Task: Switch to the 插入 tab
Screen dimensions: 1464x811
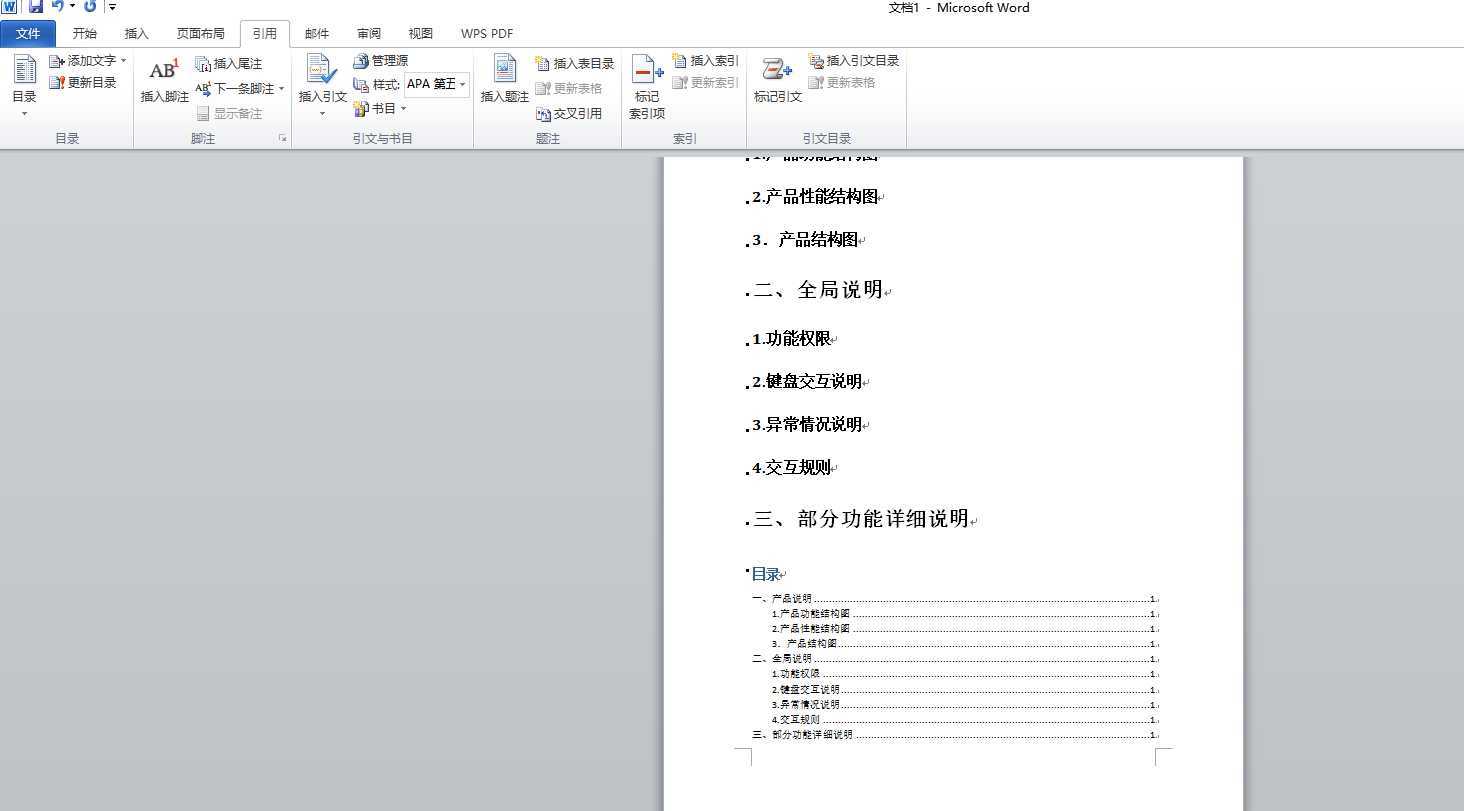Action: click(136, 34)
